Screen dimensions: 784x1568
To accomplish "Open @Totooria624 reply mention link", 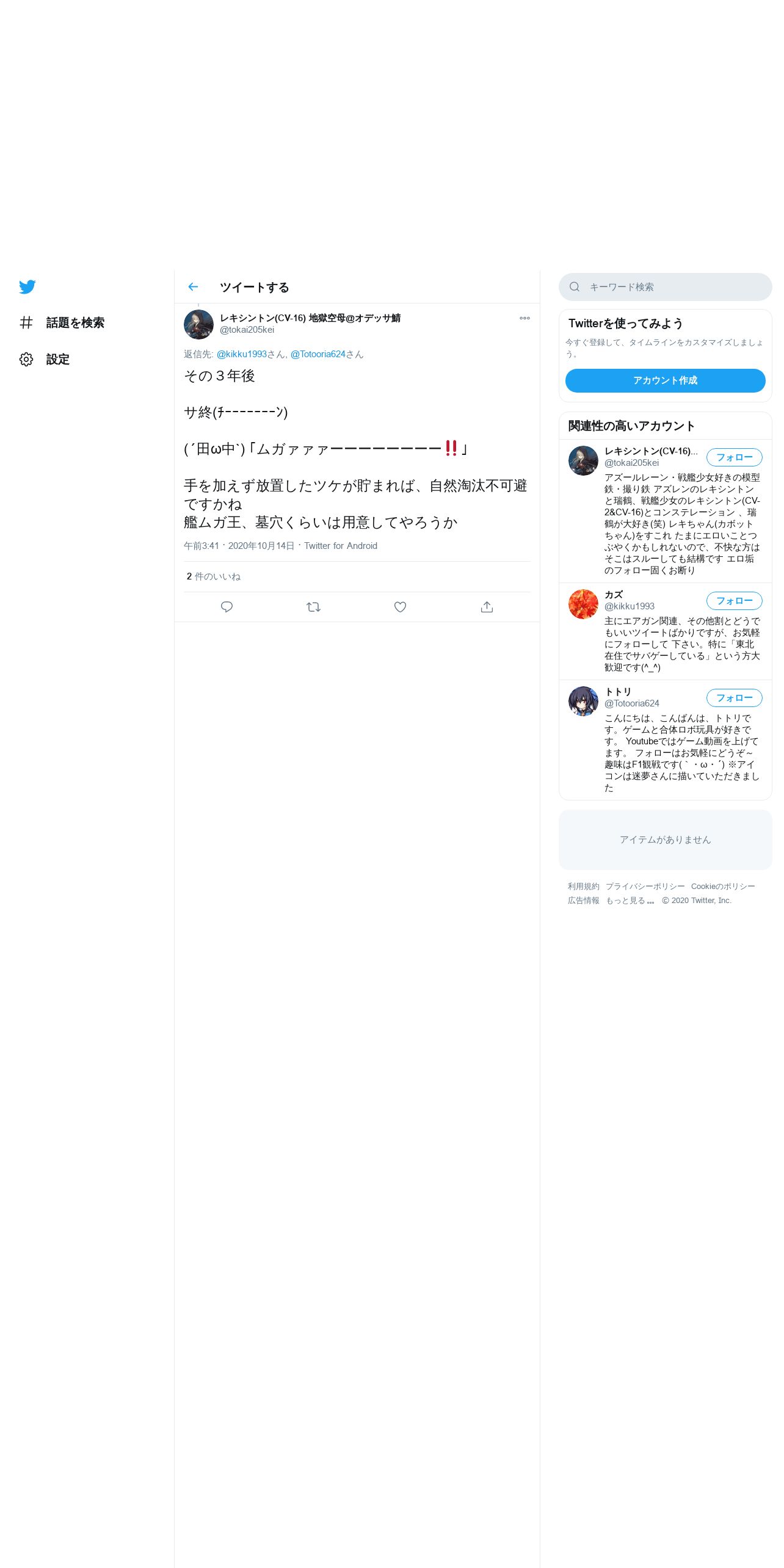I will 318,354.
